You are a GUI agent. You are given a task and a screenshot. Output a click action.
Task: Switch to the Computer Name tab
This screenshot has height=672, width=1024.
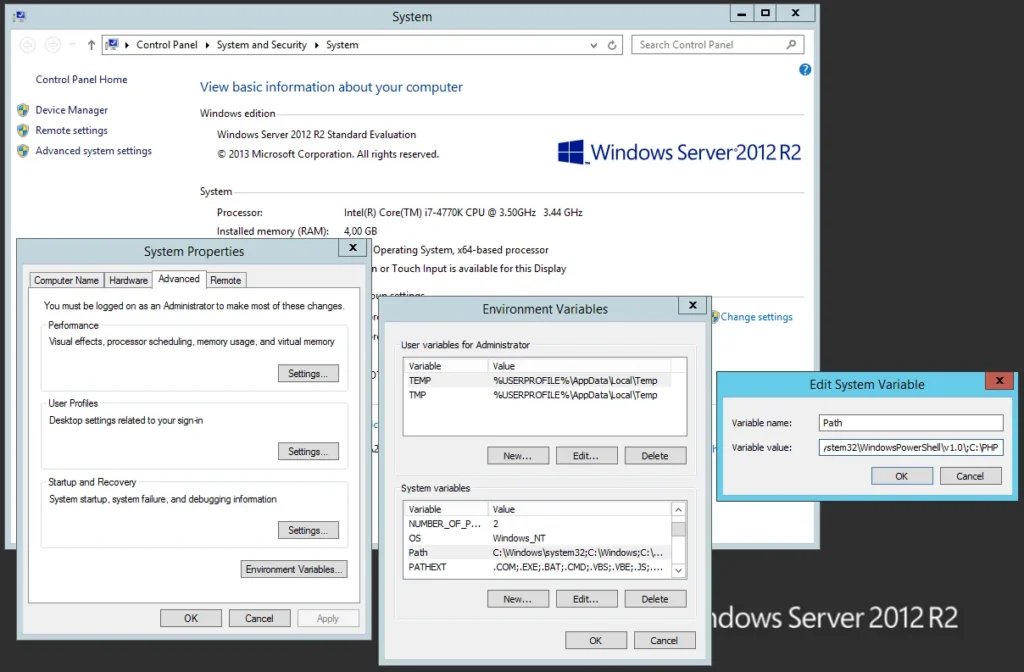pos(67,281)
